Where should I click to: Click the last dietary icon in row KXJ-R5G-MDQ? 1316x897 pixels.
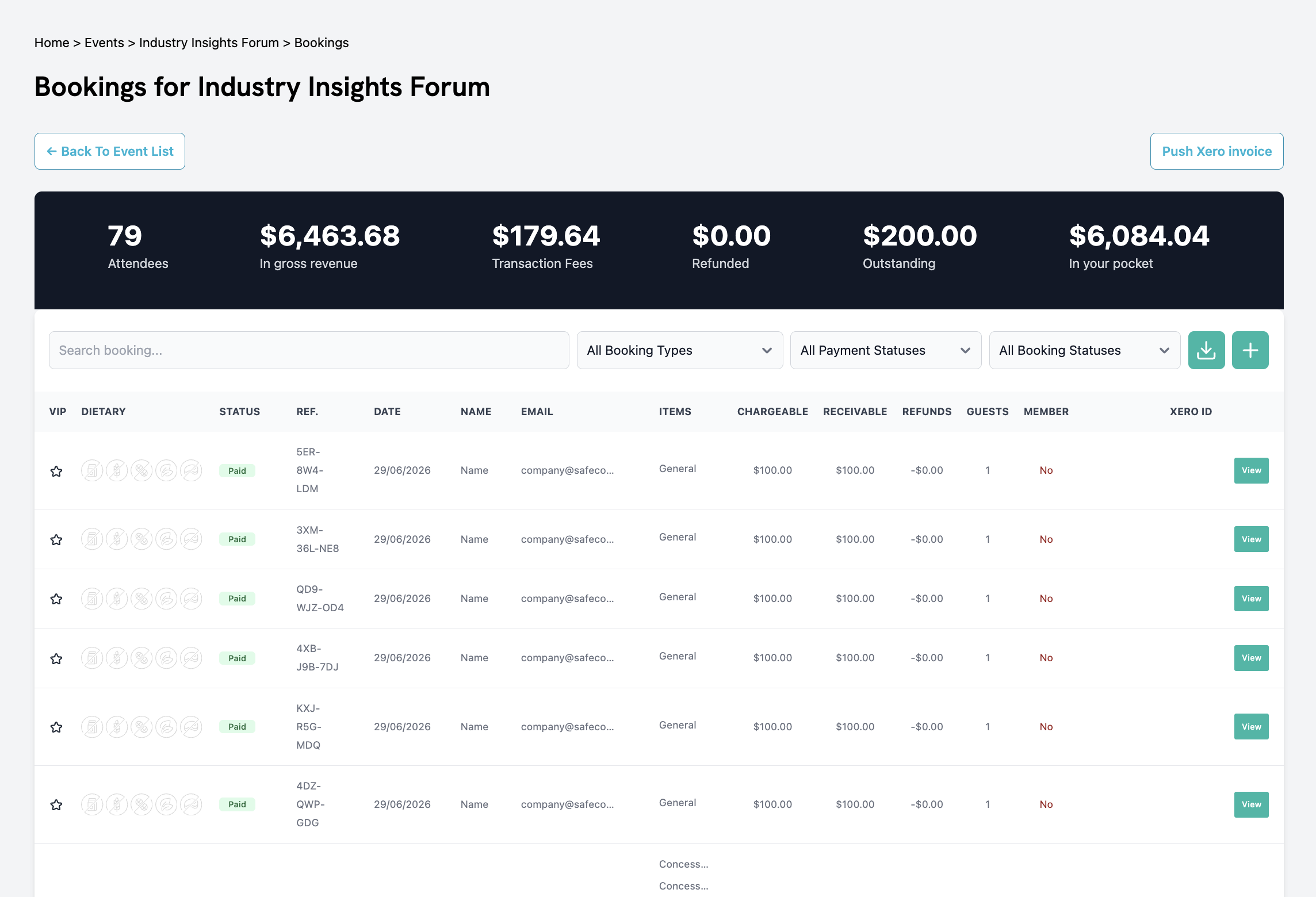pos(191,727)
